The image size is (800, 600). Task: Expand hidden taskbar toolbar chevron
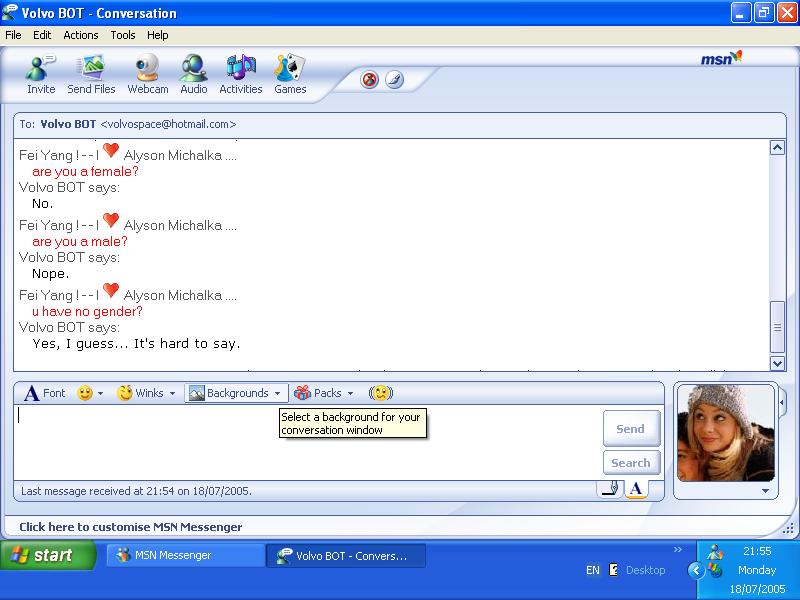678,549
